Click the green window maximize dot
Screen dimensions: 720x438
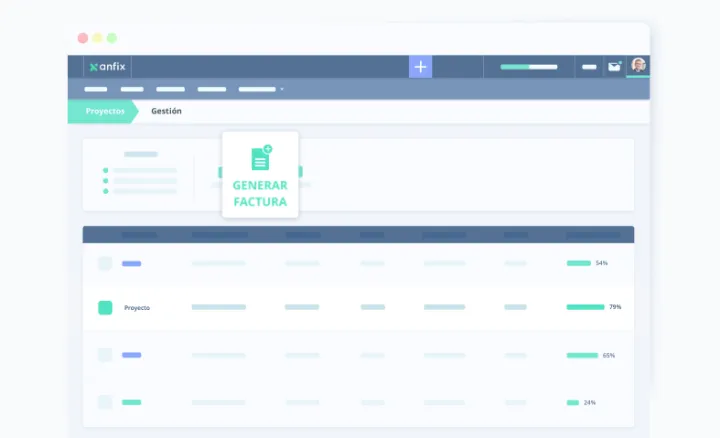pyautogui.click(x=112, y=38)
